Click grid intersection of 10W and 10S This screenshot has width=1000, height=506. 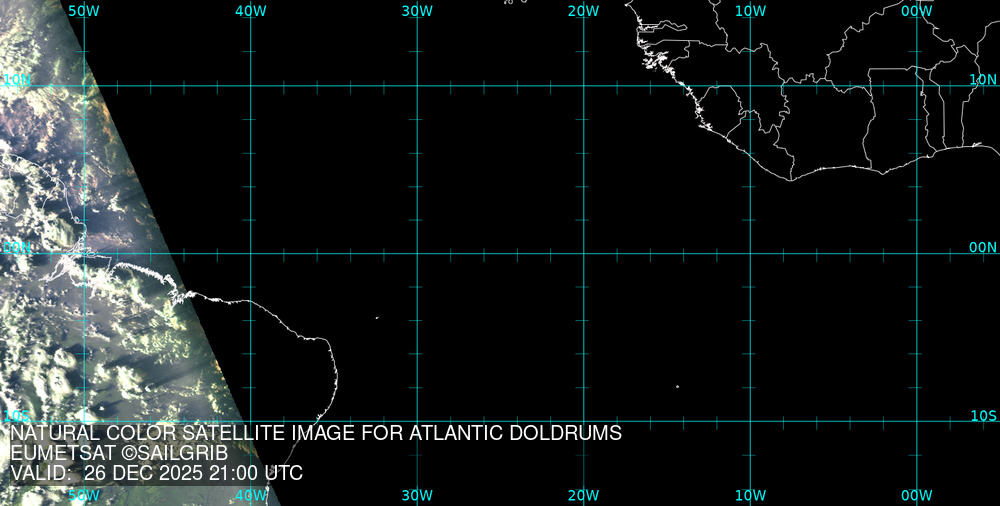coord(751,421)
